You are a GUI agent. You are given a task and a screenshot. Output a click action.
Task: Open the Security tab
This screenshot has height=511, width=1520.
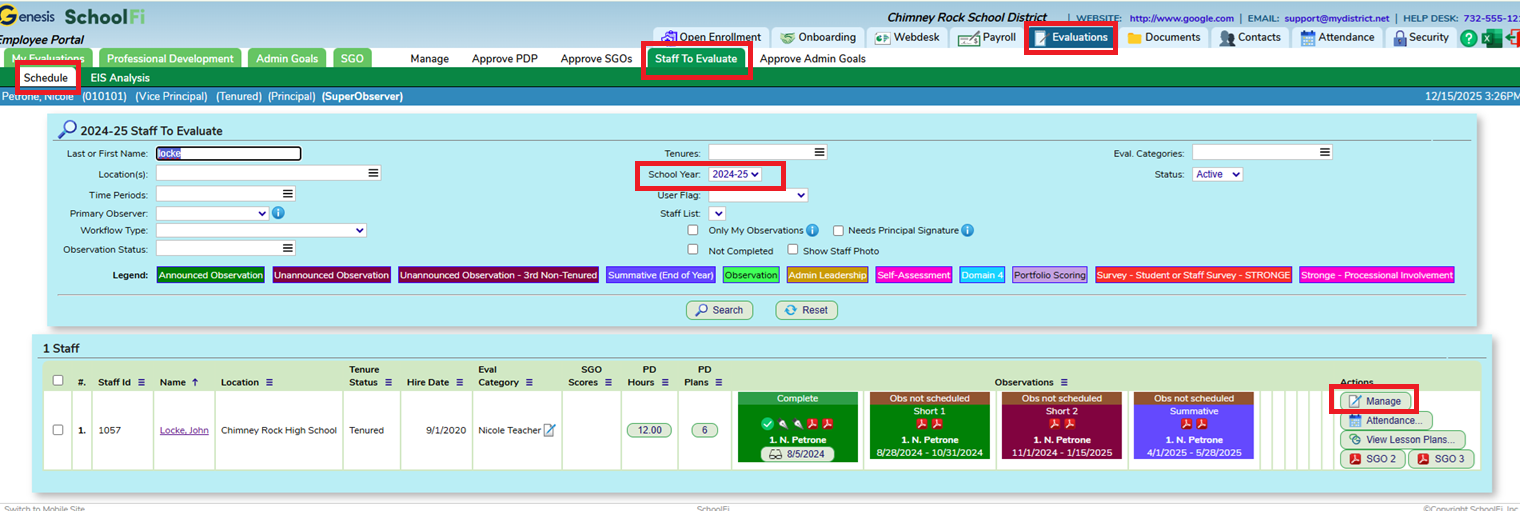[x=1419, y=38]
